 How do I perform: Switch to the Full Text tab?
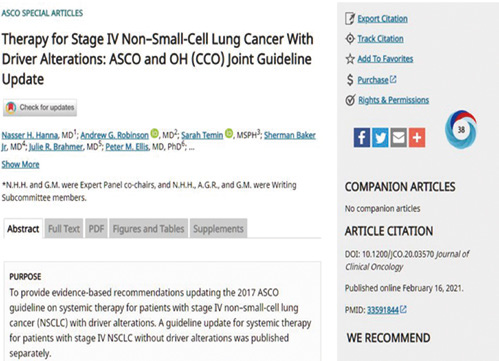[x=64, y=229]
